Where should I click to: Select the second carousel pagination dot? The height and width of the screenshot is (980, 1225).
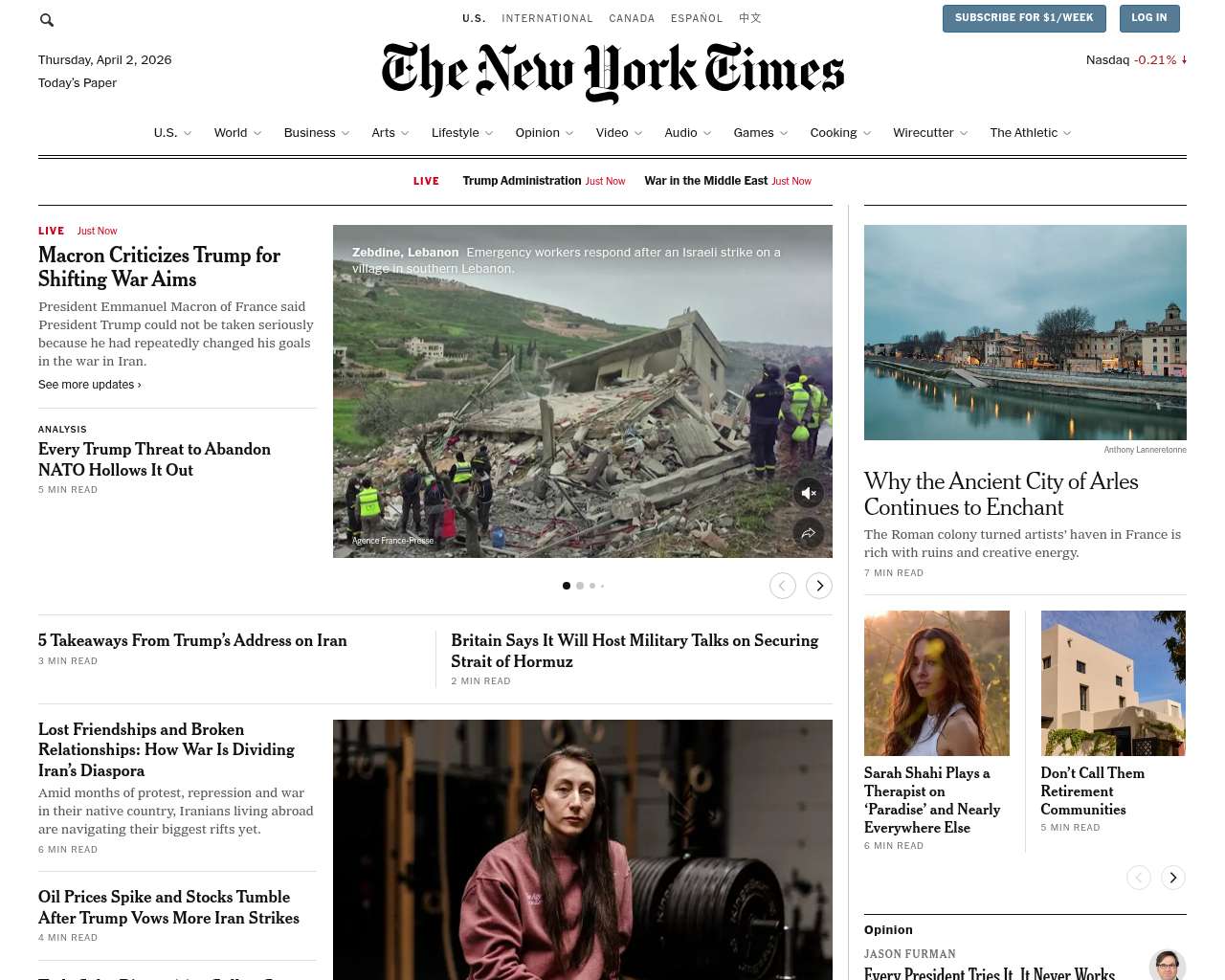pyautogui.click(x=580, y=586)
